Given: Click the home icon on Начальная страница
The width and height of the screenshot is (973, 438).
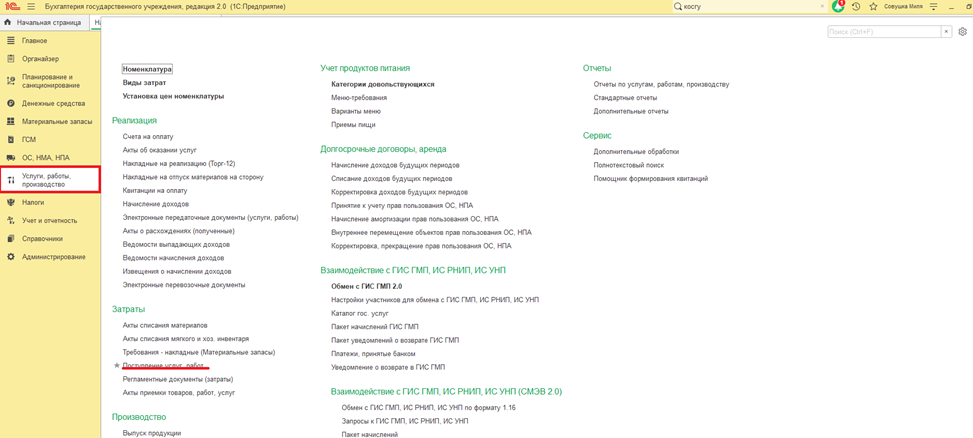Looking at the screenshot, I should [x=7, y=23].
